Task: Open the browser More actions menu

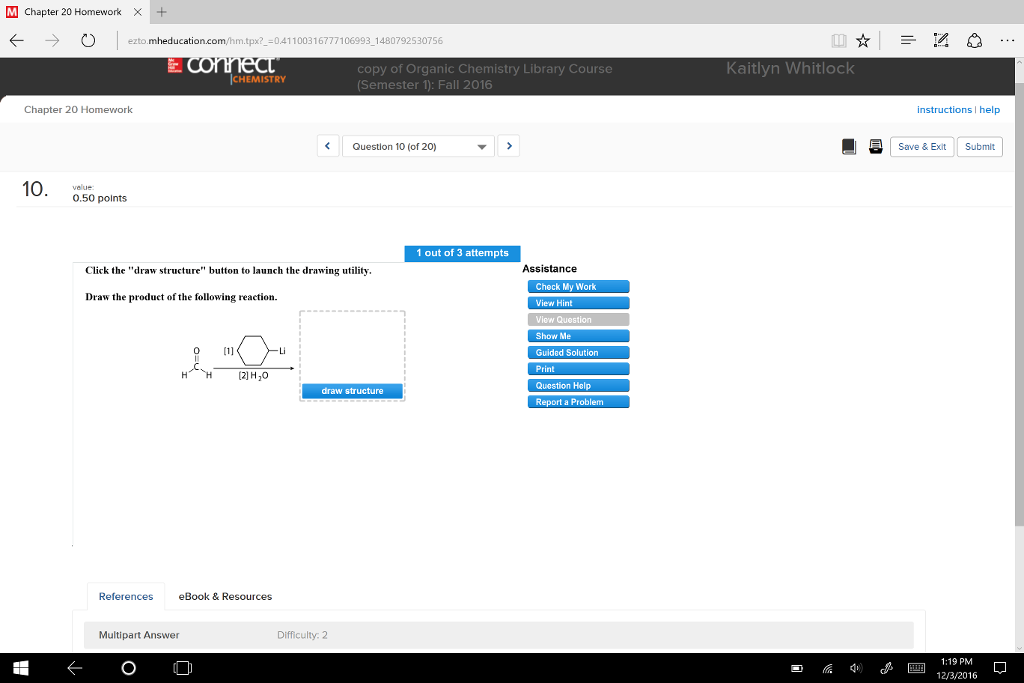Action: tap(1007, 40)
